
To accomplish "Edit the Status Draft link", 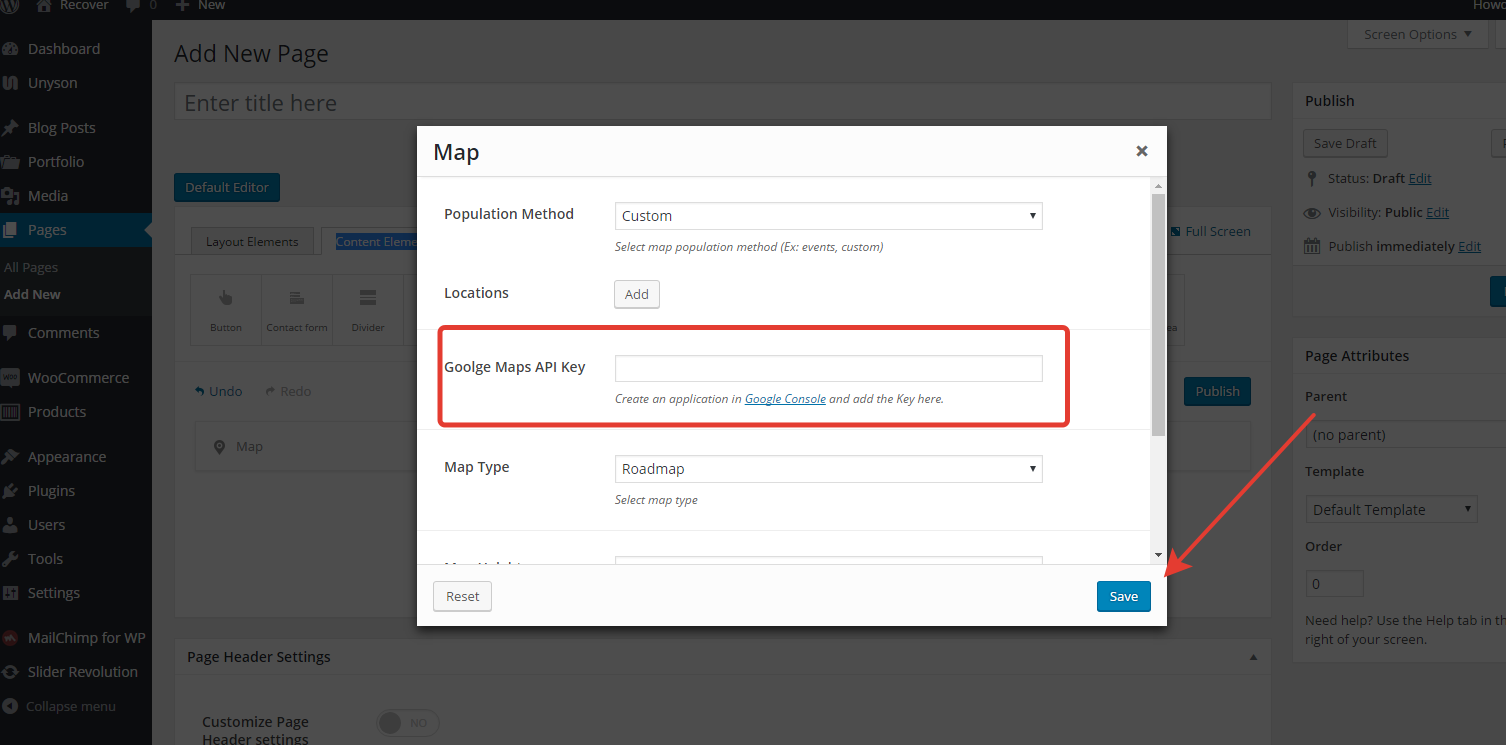I will click(1420, 178).
